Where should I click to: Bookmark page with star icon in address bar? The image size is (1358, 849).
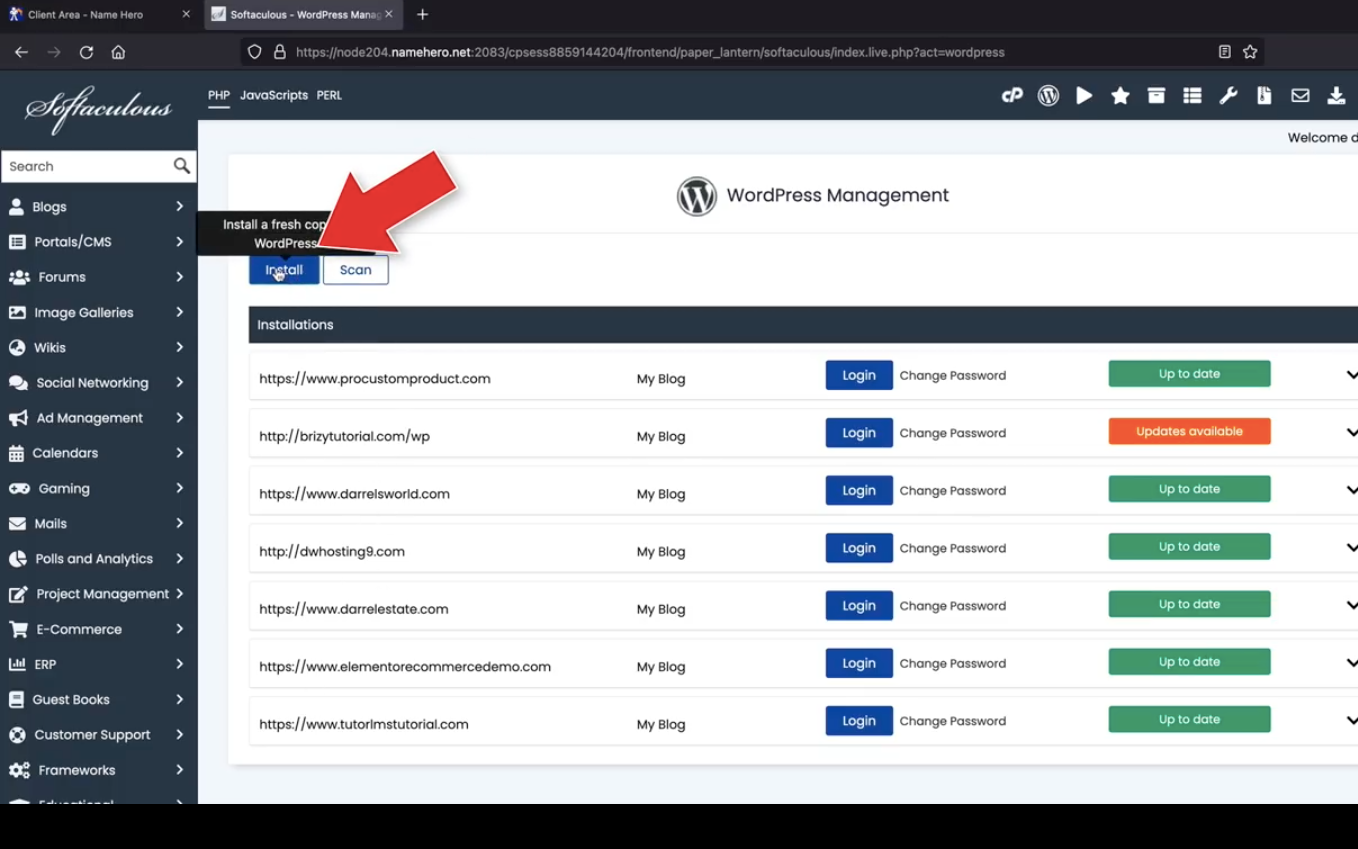point(1250,52)
